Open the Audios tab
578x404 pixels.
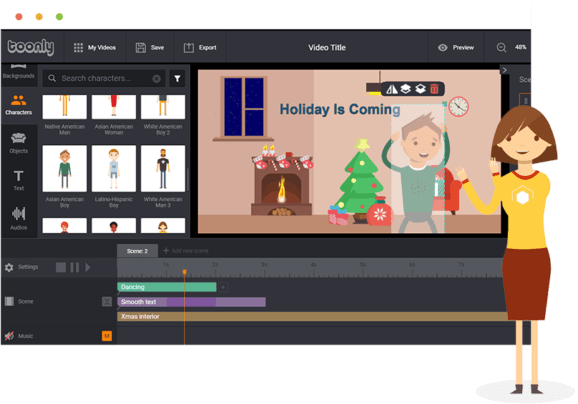pyautogui.click(x=18, y=218)
